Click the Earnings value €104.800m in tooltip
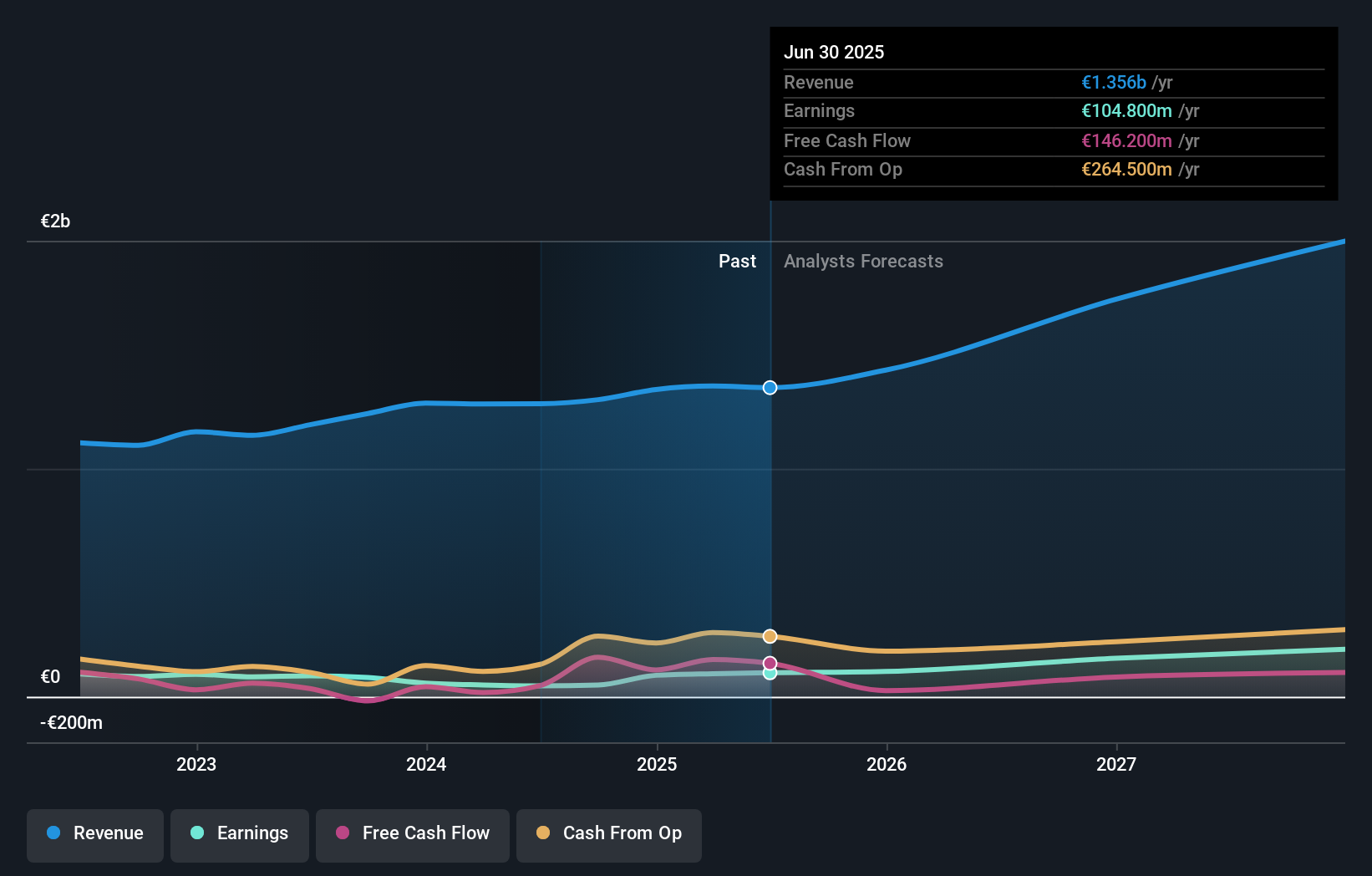 pos(1127,111)
